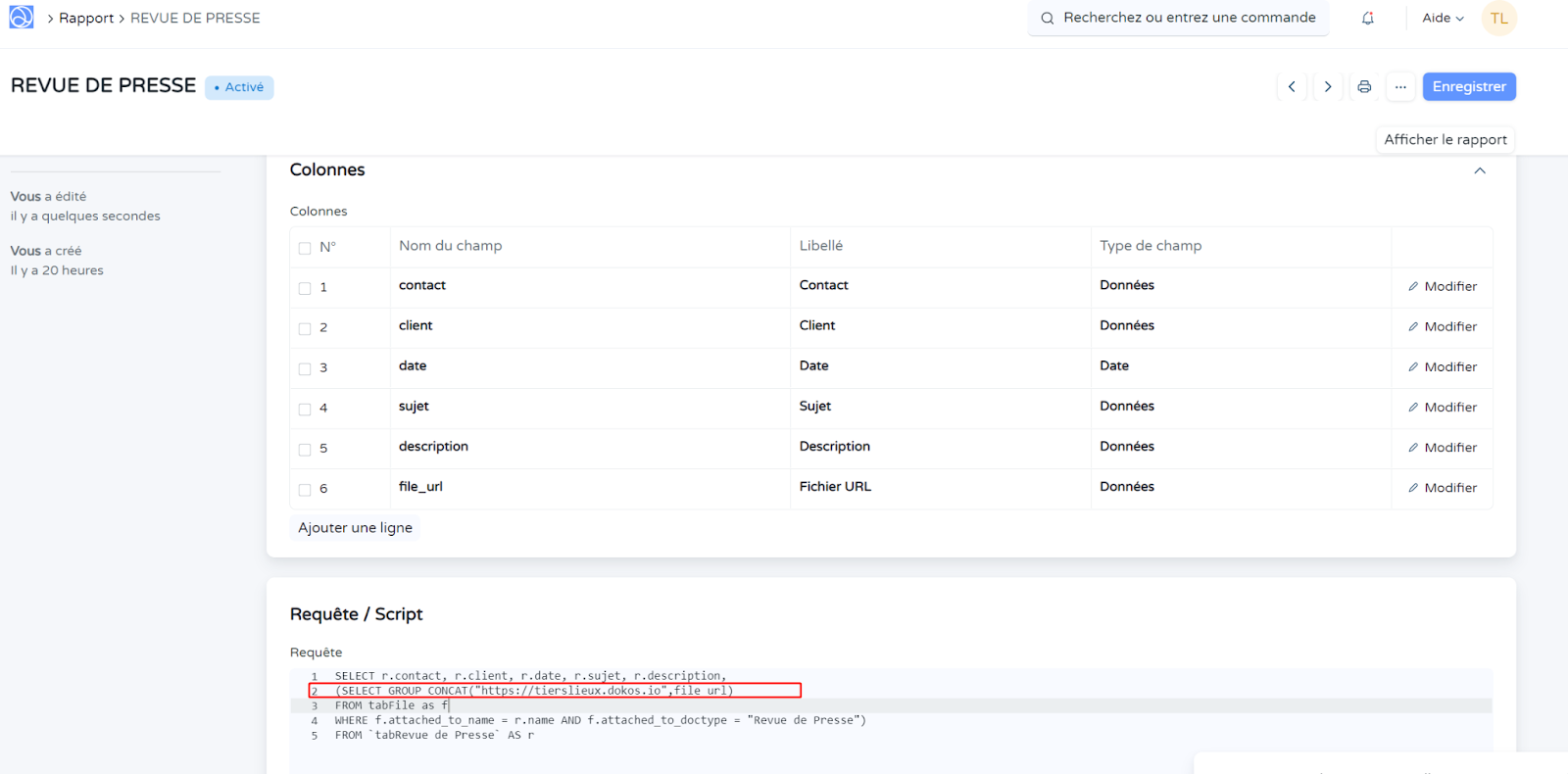Print the report using printer icon
Image resolution: width=1568 pixels, height=774 pixels.
1364,87
